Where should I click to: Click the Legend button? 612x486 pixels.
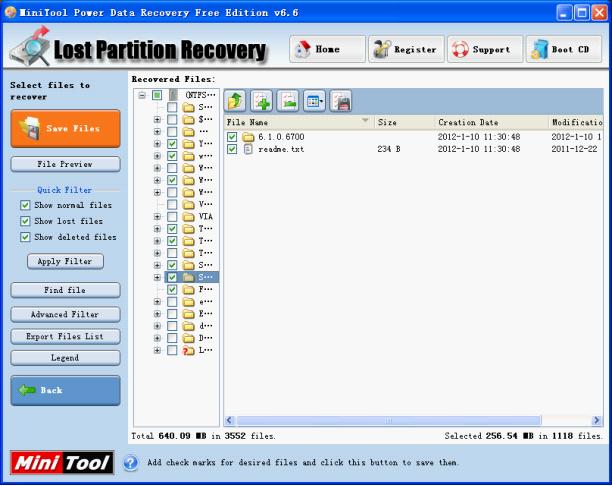(66, 358)
